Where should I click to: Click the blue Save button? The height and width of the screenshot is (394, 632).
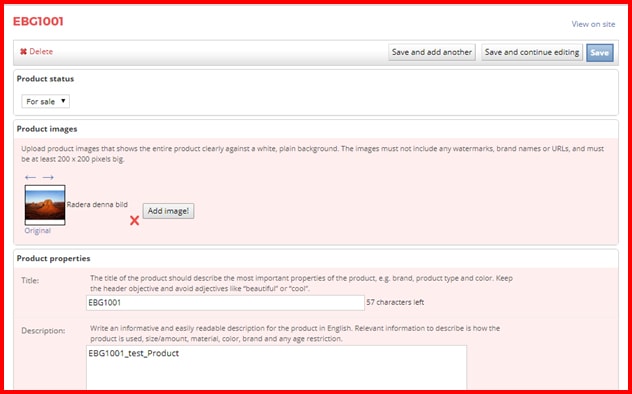click(x=600, y=53)
